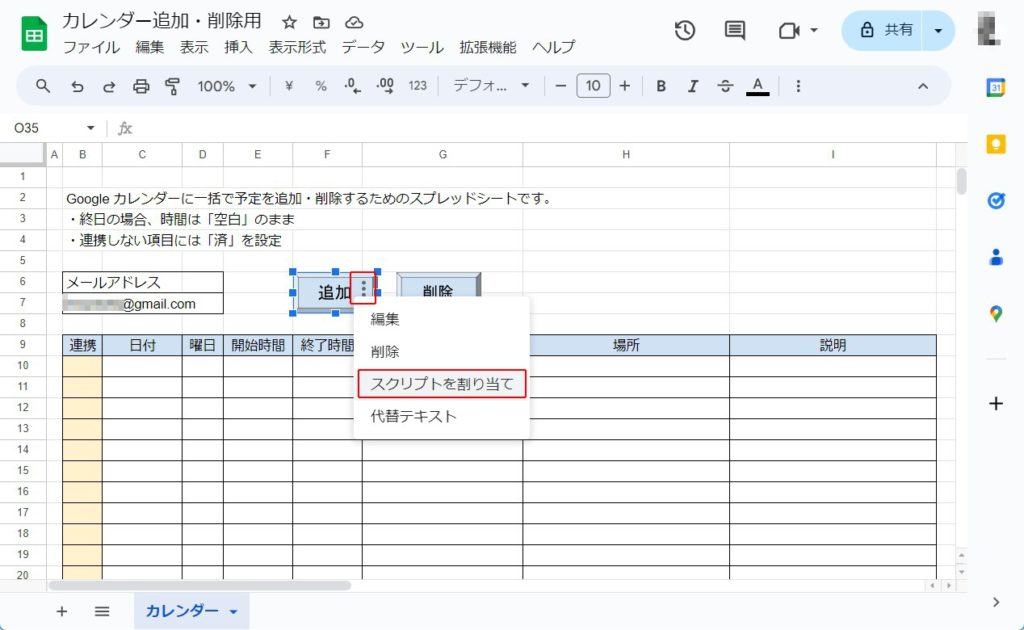Toggle strikethrough formatting
The width and height of the screenshot is (1024, 630).
coord(725,86)
